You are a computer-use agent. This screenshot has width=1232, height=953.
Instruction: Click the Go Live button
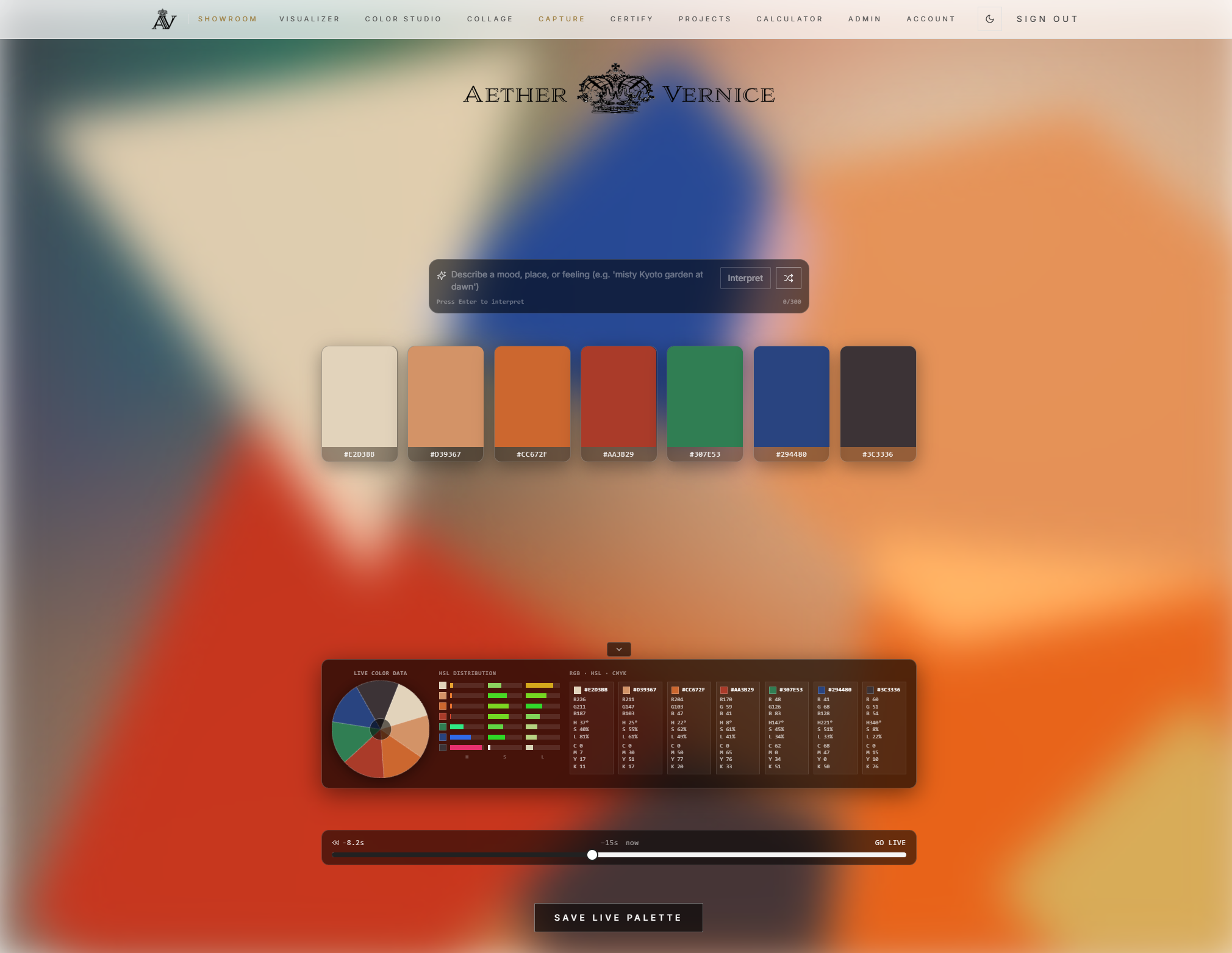click(x=890, y=843)
